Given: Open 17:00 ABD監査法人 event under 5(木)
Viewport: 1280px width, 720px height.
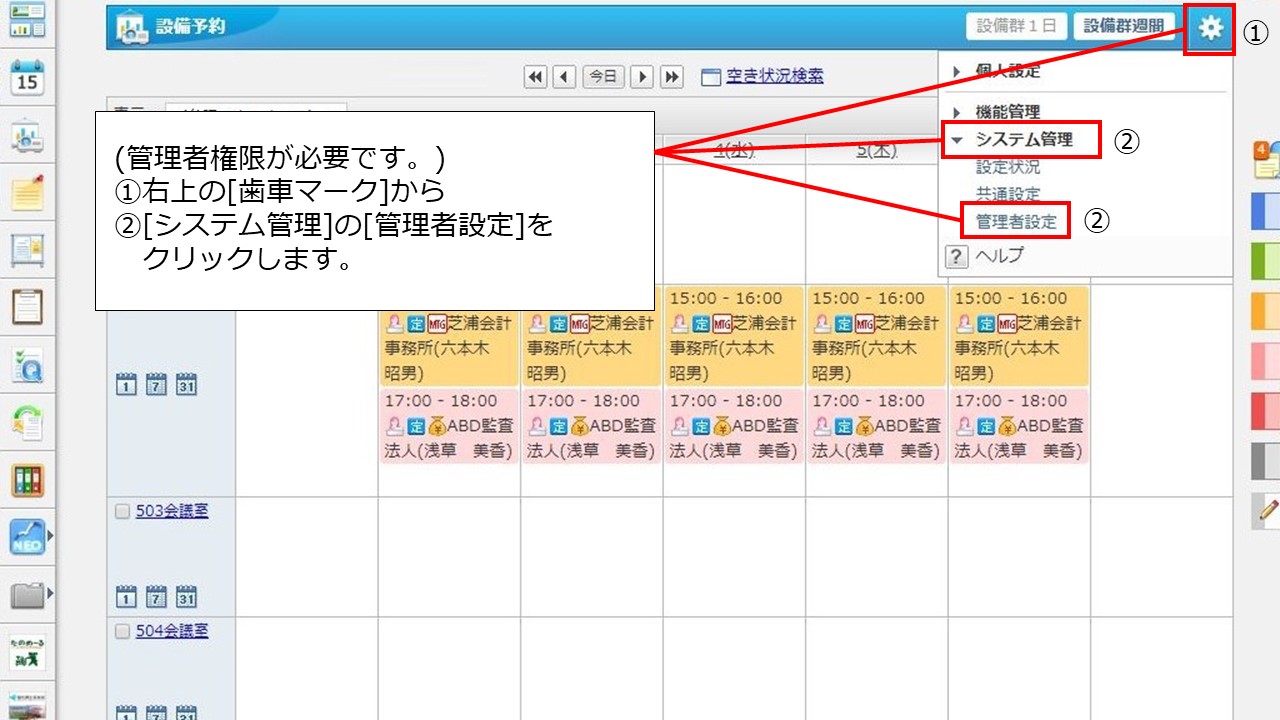Looking at the screenshot, I should pos(876,426).
